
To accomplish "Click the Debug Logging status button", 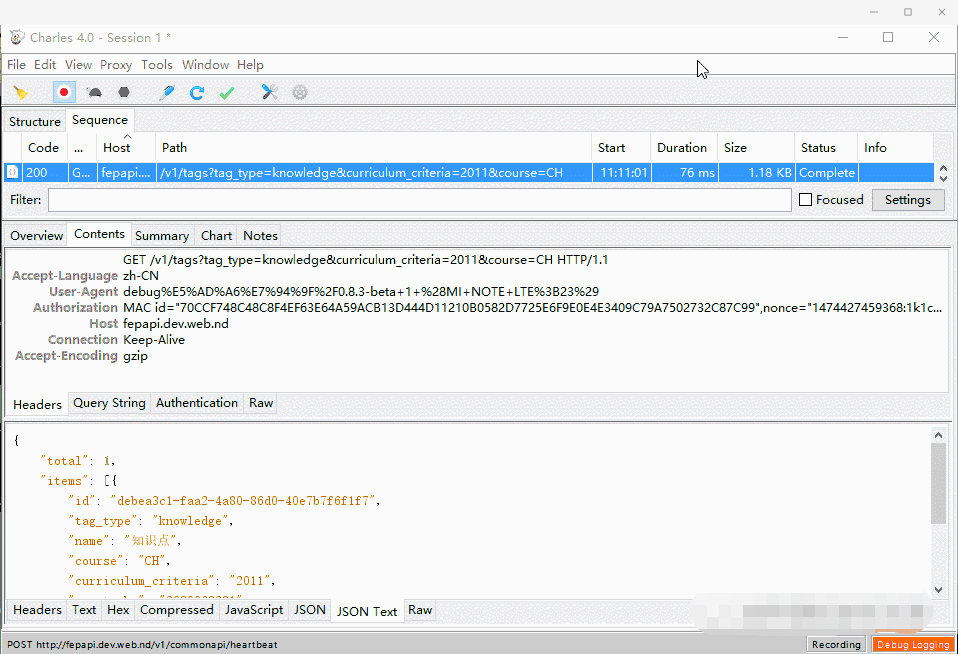I will (x=913, y=644).
